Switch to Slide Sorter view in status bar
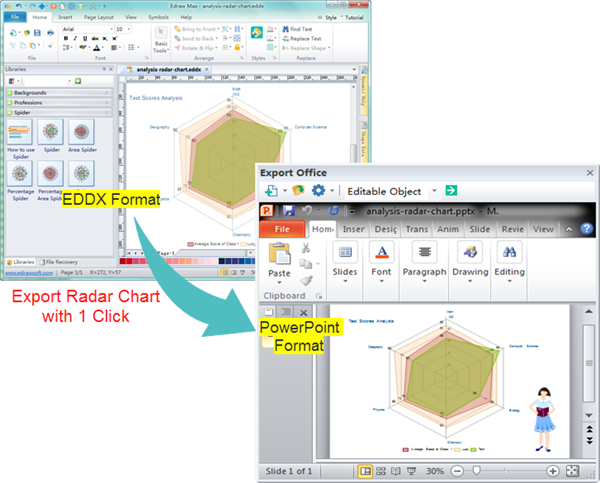600x483 pixels. 380,471
